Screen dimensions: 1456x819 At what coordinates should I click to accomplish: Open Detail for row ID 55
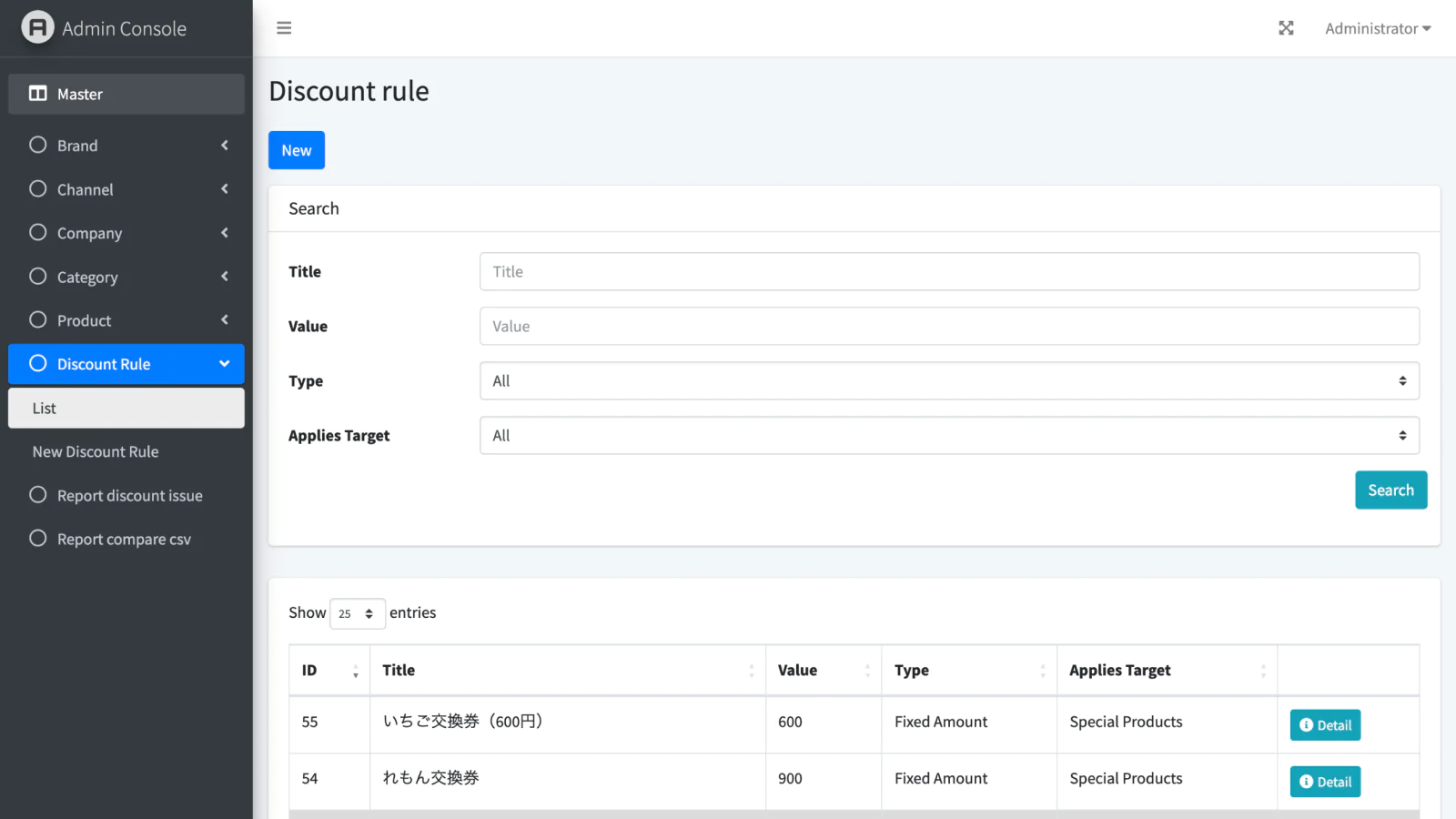1325,725
